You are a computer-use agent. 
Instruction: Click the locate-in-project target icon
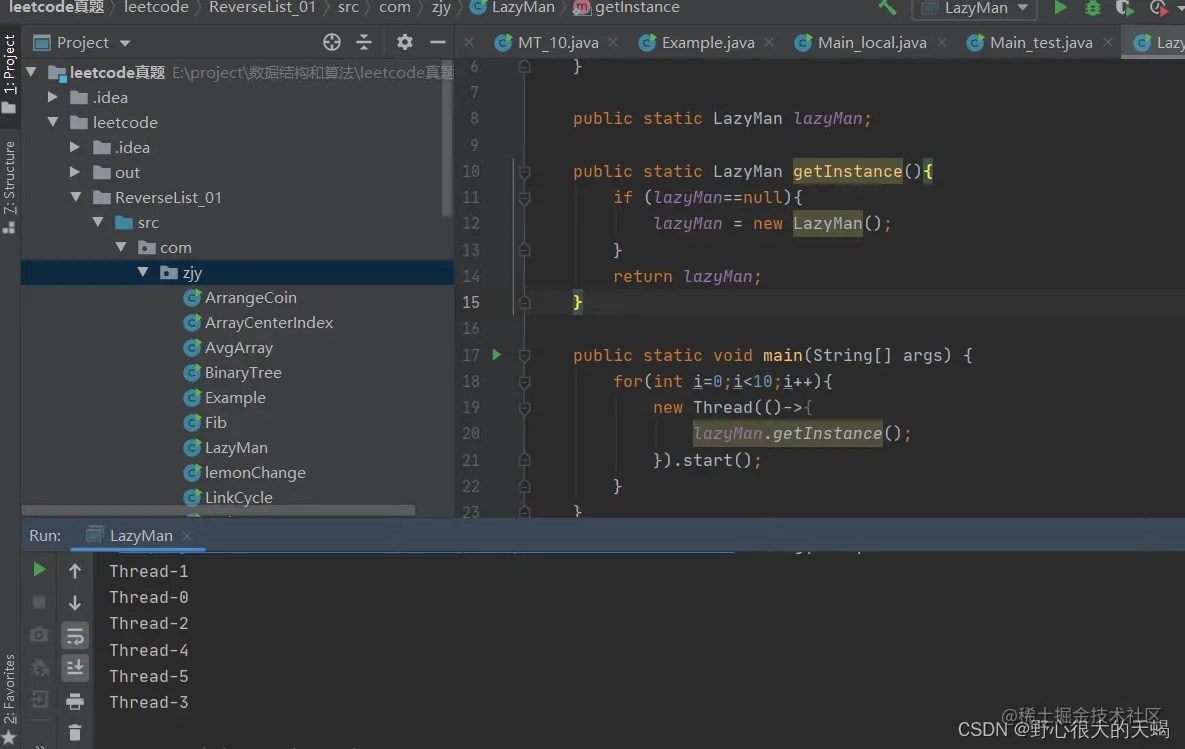coord(332,42)
